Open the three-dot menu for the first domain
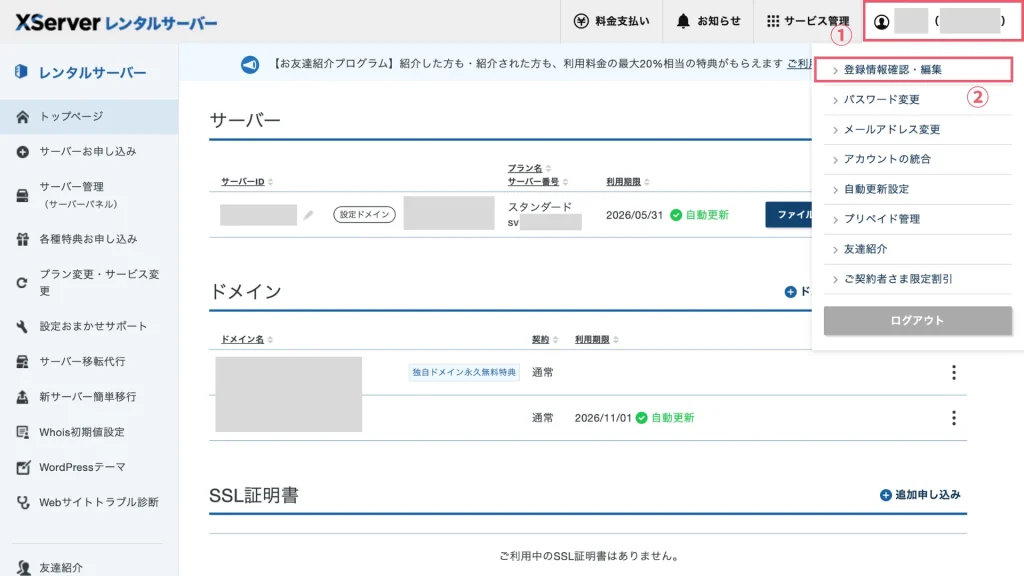Image resolution: width=1024 pixels, height=576 pixels. coord(953,372)
